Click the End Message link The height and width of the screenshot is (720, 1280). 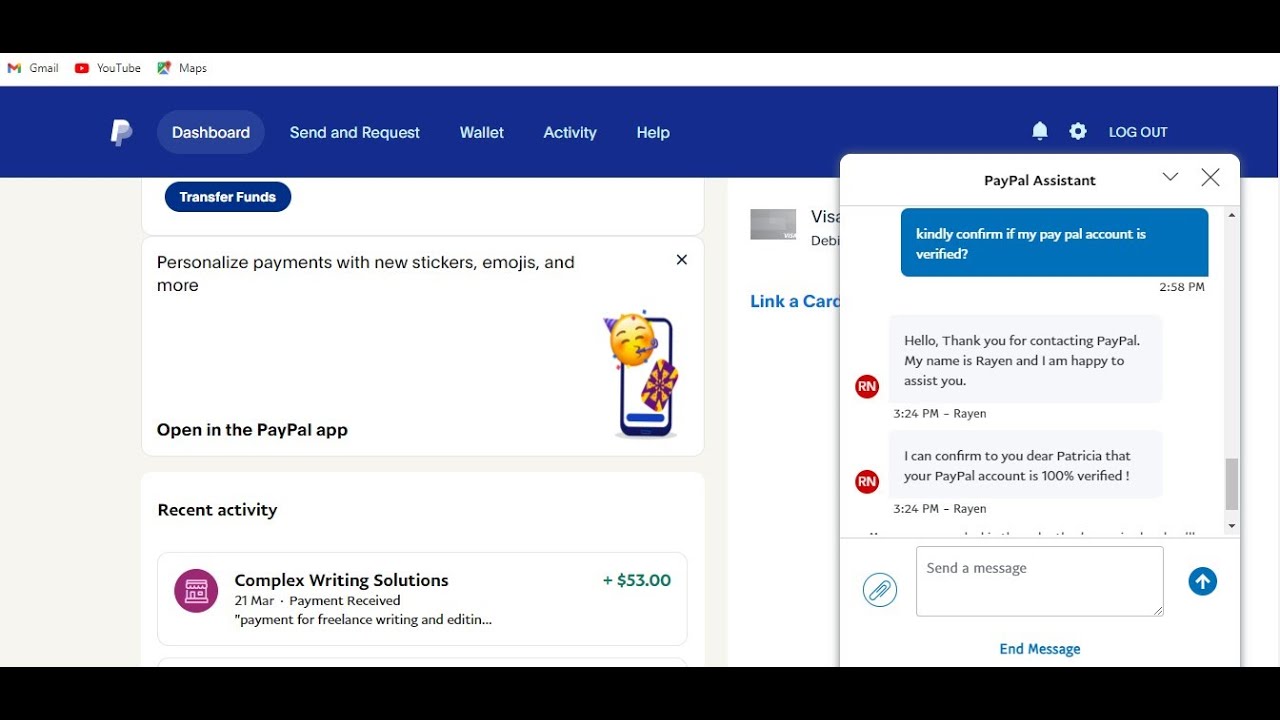tap(1040, 649)
